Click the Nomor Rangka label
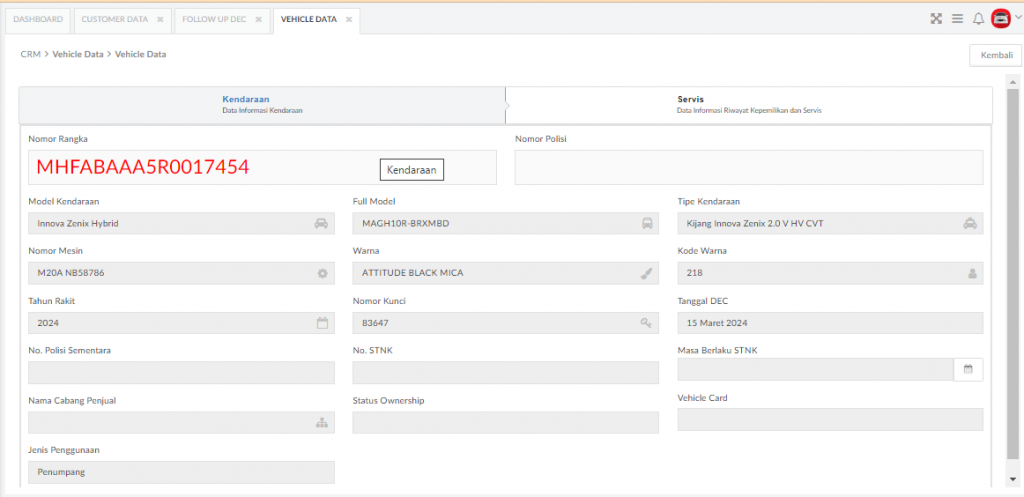This screenshot has width=1024, height=497. click(57, 138)
